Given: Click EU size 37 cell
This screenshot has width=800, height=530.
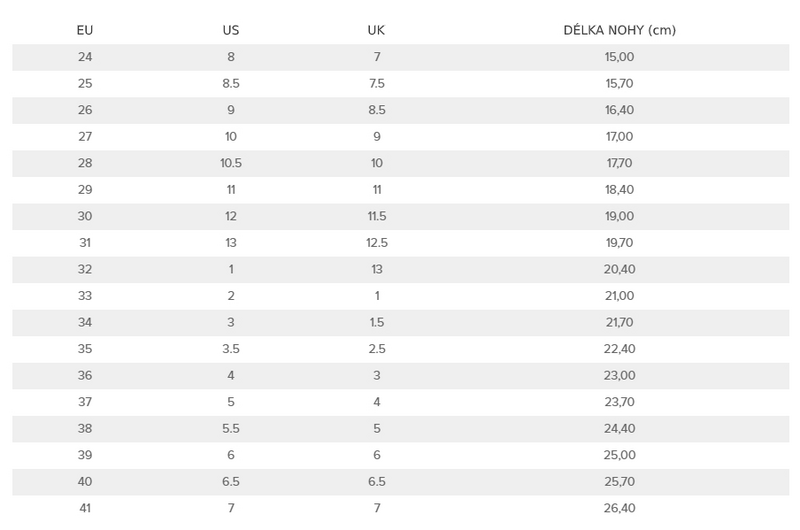Looking at the screenshot, I should pos(85,401).
